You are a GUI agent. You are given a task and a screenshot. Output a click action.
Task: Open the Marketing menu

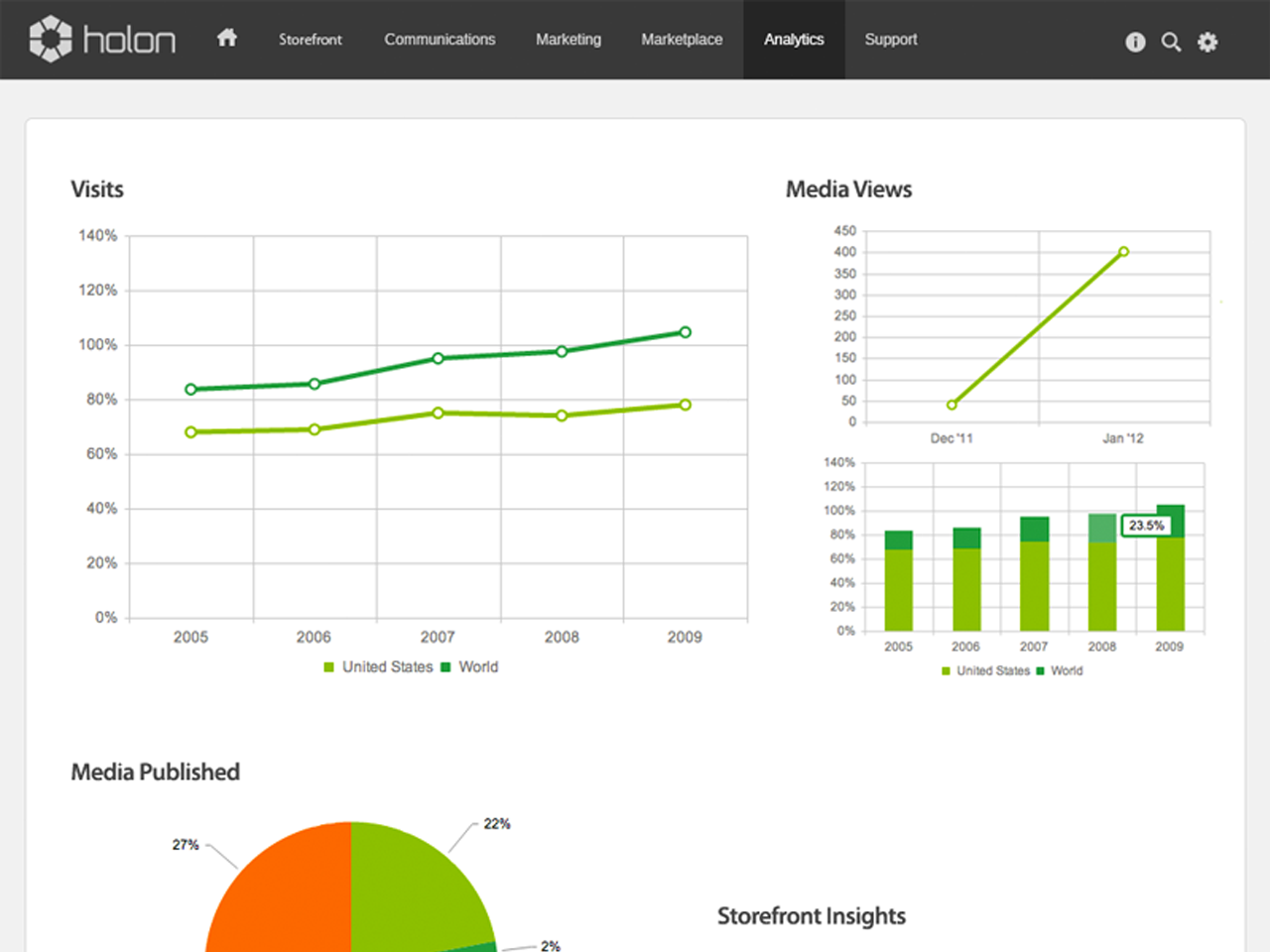[569, 40]
